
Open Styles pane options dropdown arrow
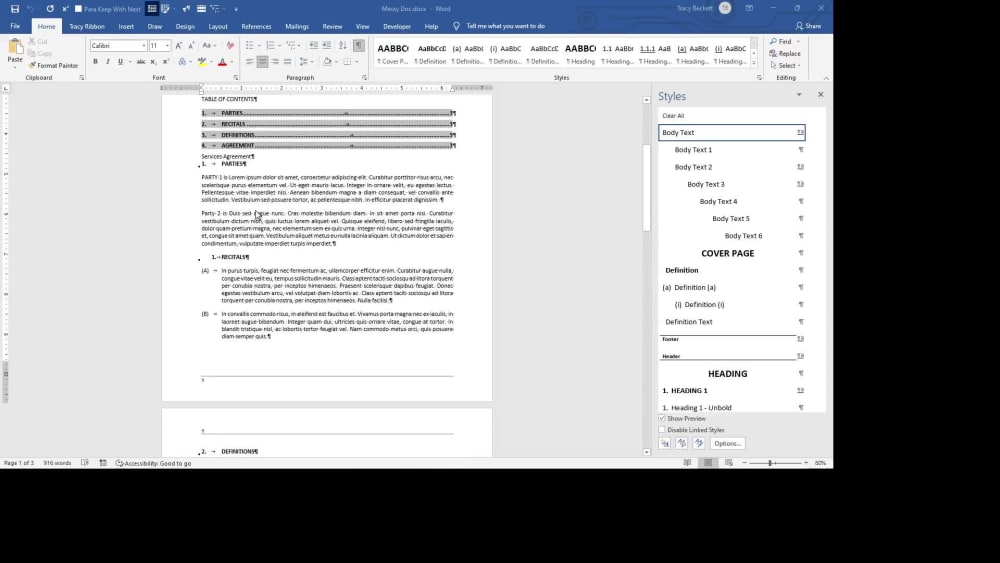pyautogui.click(x=798, y=94)
